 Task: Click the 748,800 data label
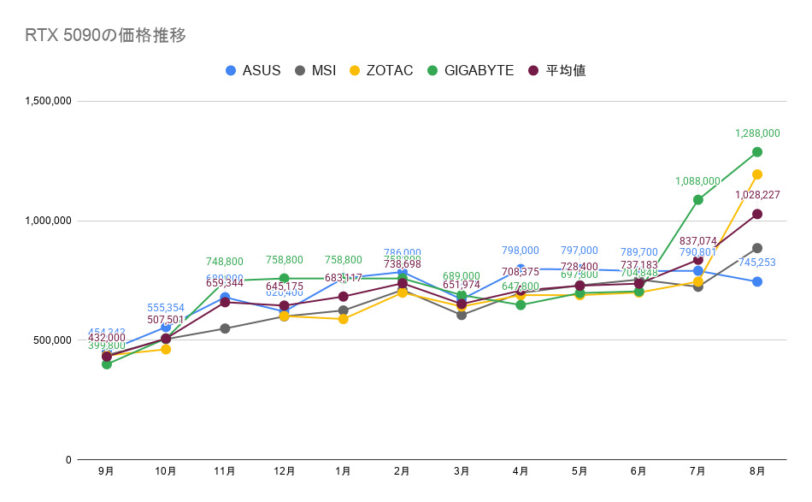tap(224, 262)
